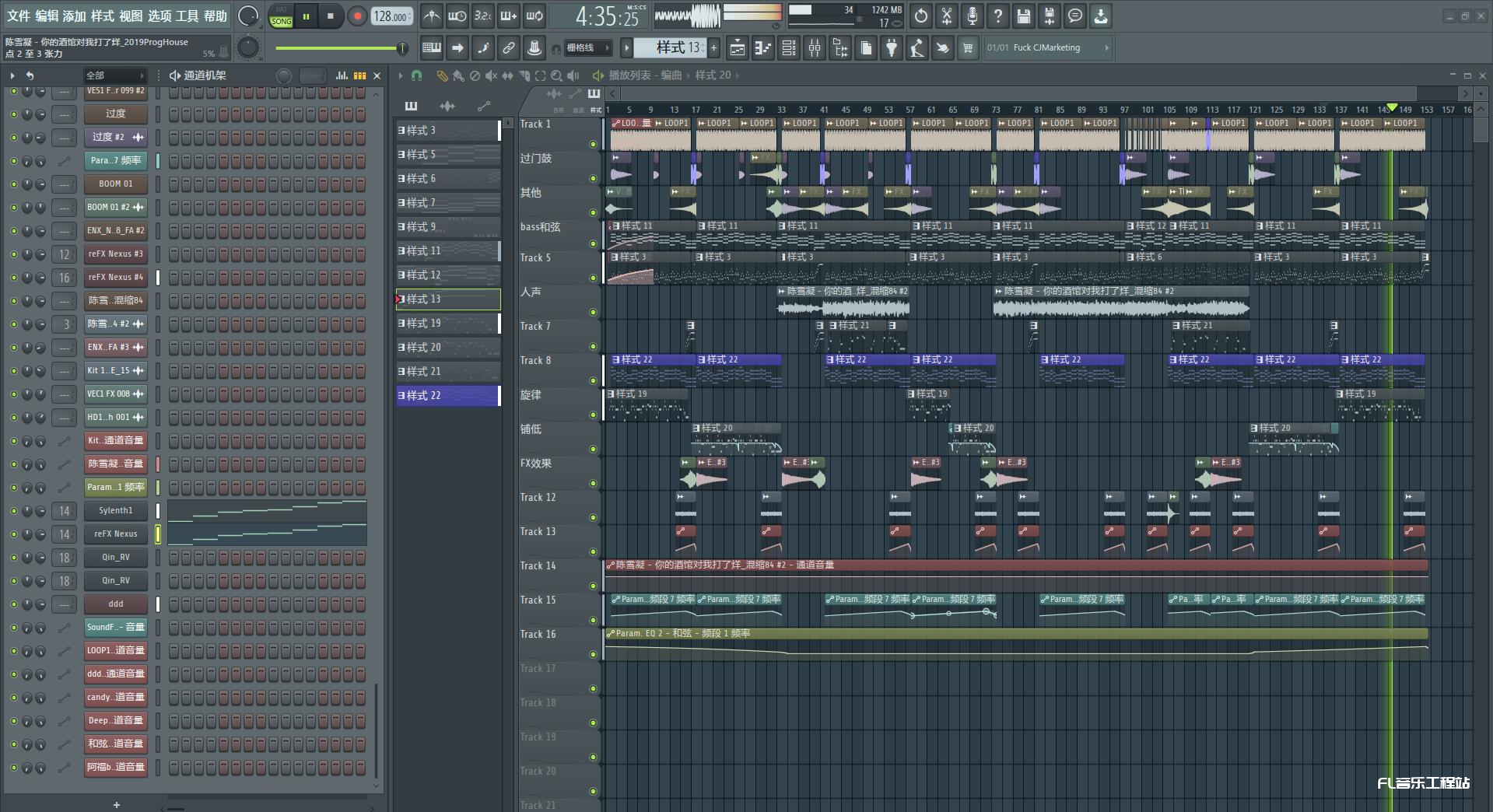Viewport: 1493px width, 812px height.
Task: Open the audio editor scissors icon
Action: coord(947,16)
